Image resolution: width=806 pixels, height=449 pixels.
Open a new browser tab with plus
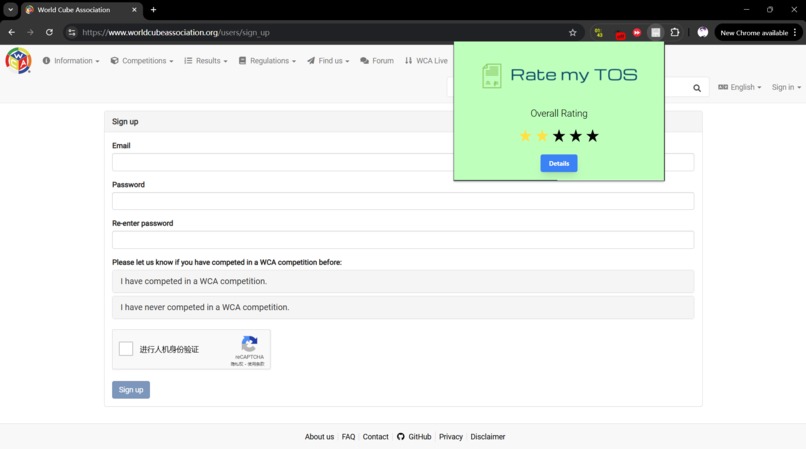pos(153,9)
